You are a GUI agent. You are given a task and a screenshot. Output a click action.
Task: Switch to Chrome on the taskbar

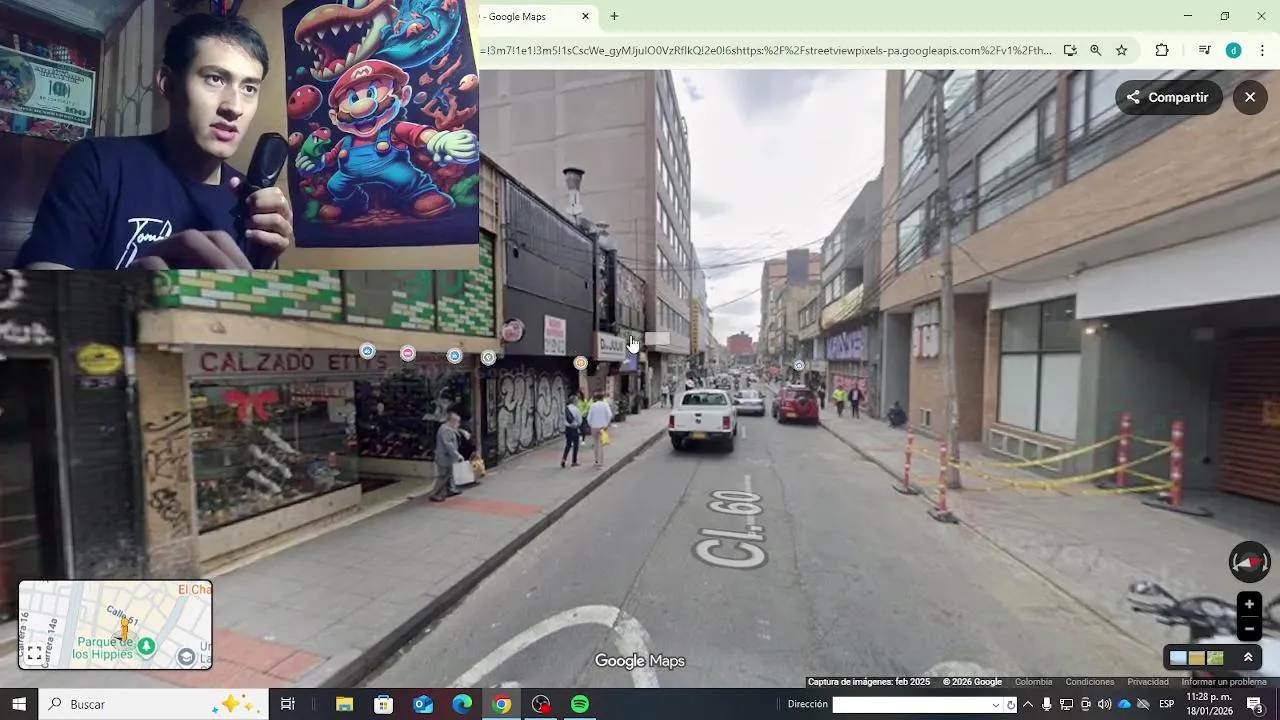click(x=502, y=704)
